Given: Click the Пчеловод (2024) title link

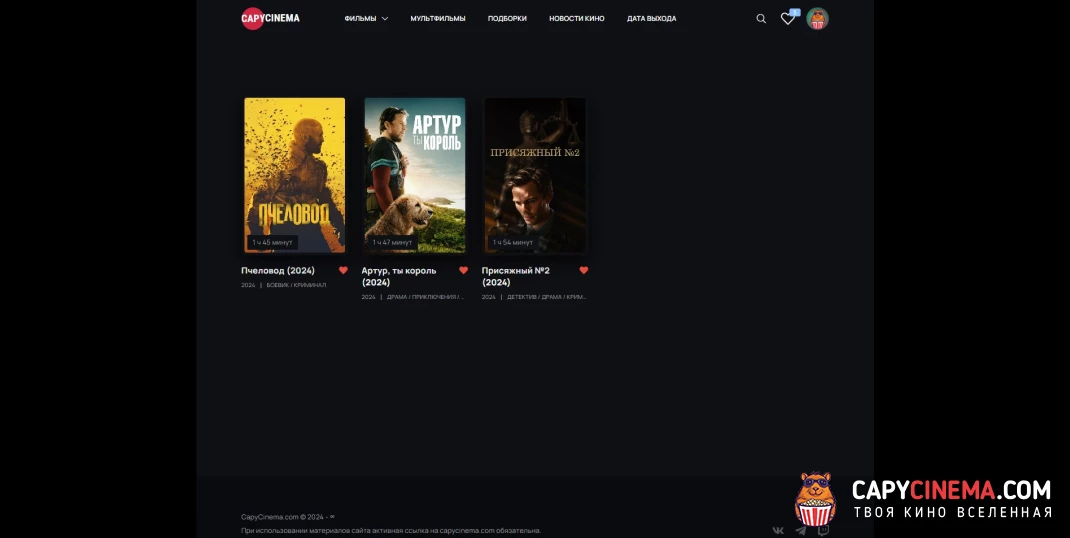Looking at the screenshot, I should (x=278, y=270).
